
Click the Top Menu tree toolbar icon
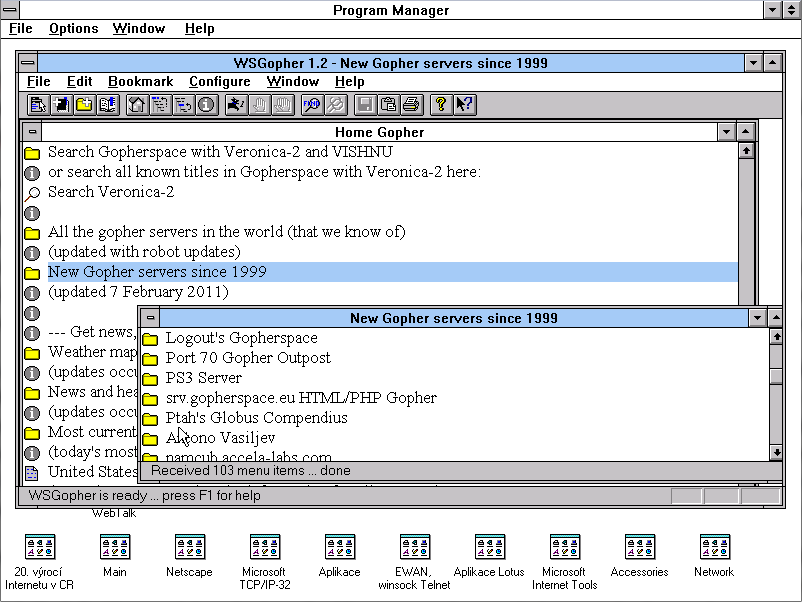160,105
